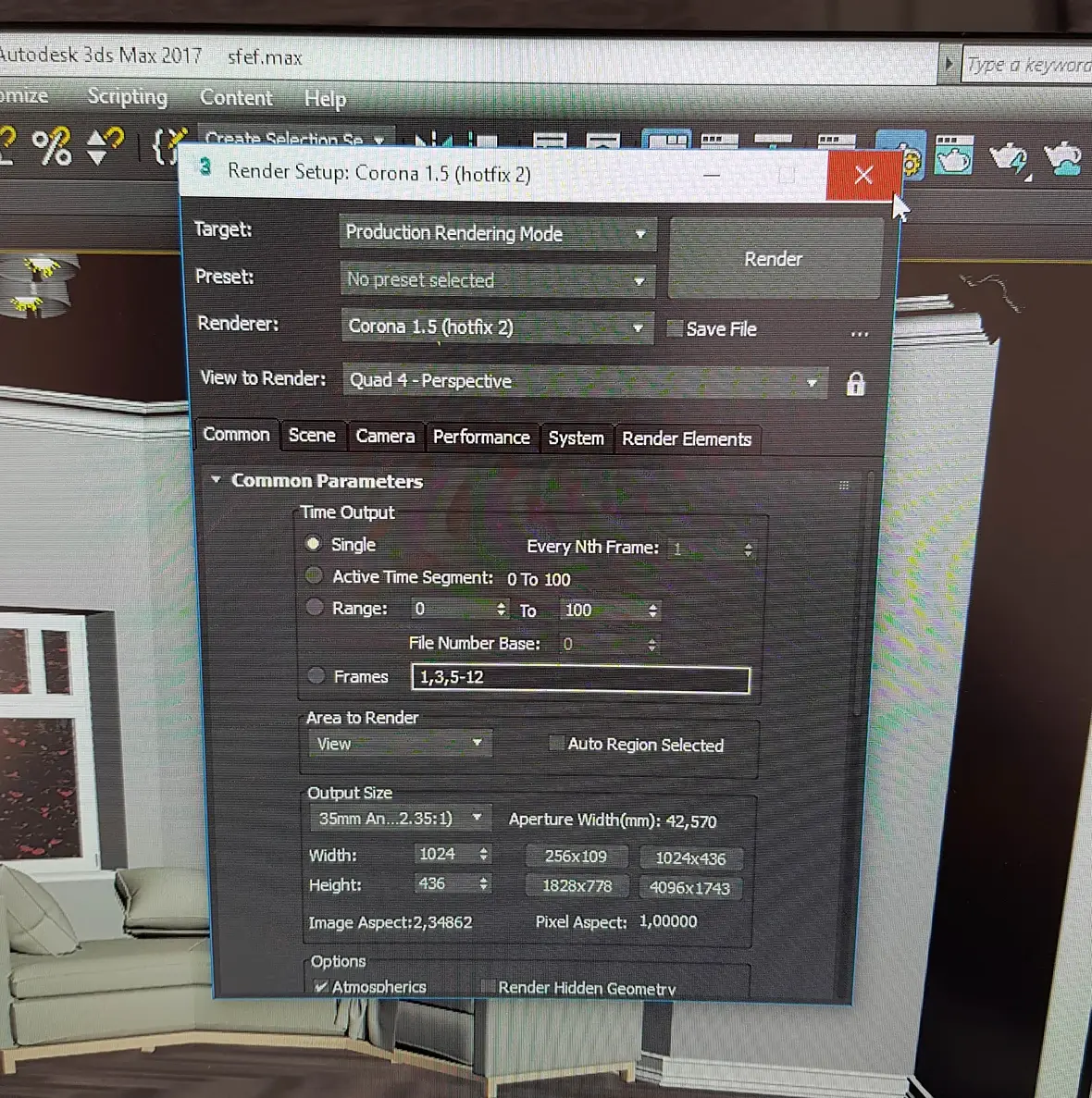Click the Render button

[774, 258]
